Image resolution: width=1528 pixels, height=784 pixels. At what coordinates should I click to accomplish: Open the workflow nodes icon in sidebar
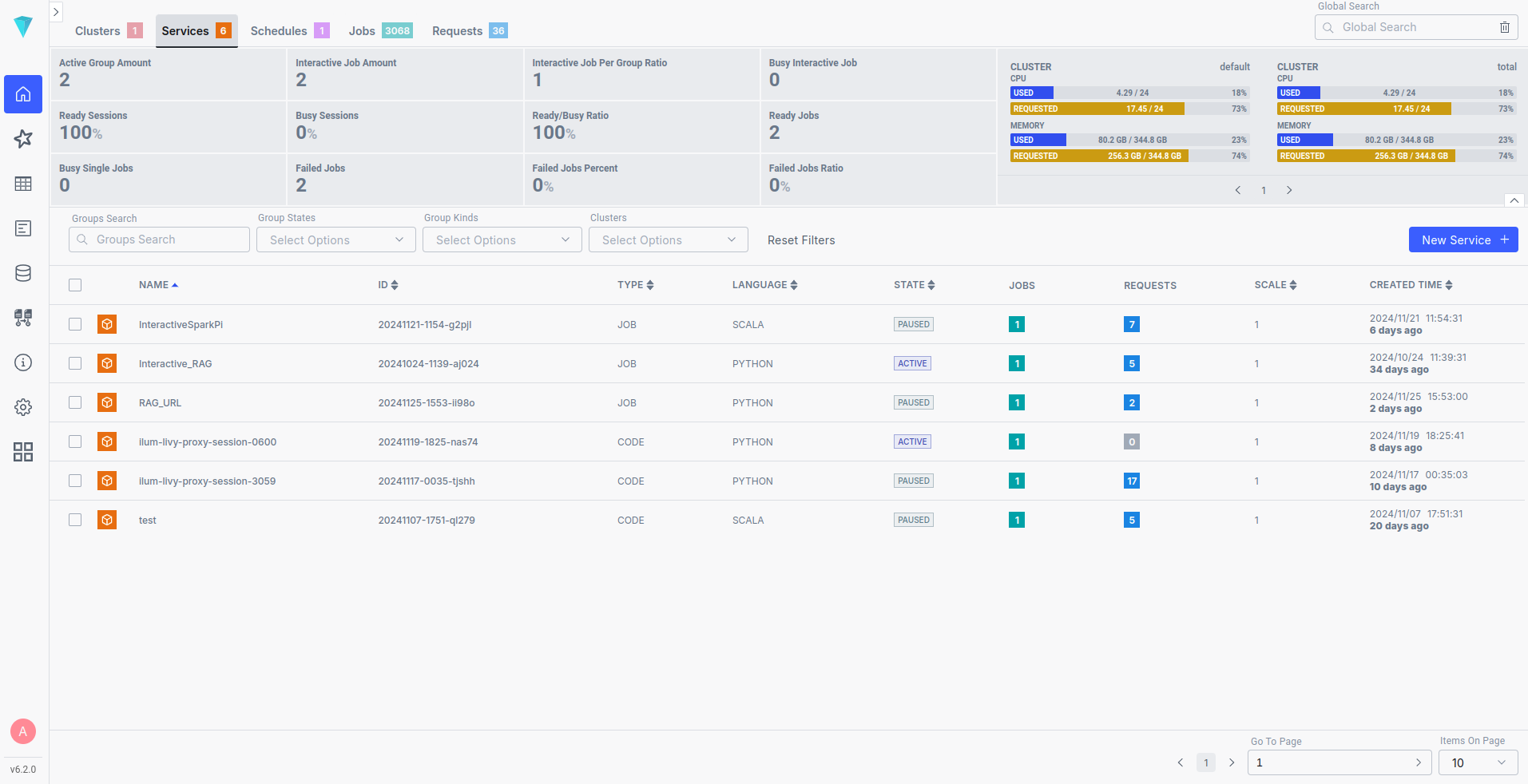(23, 318)
